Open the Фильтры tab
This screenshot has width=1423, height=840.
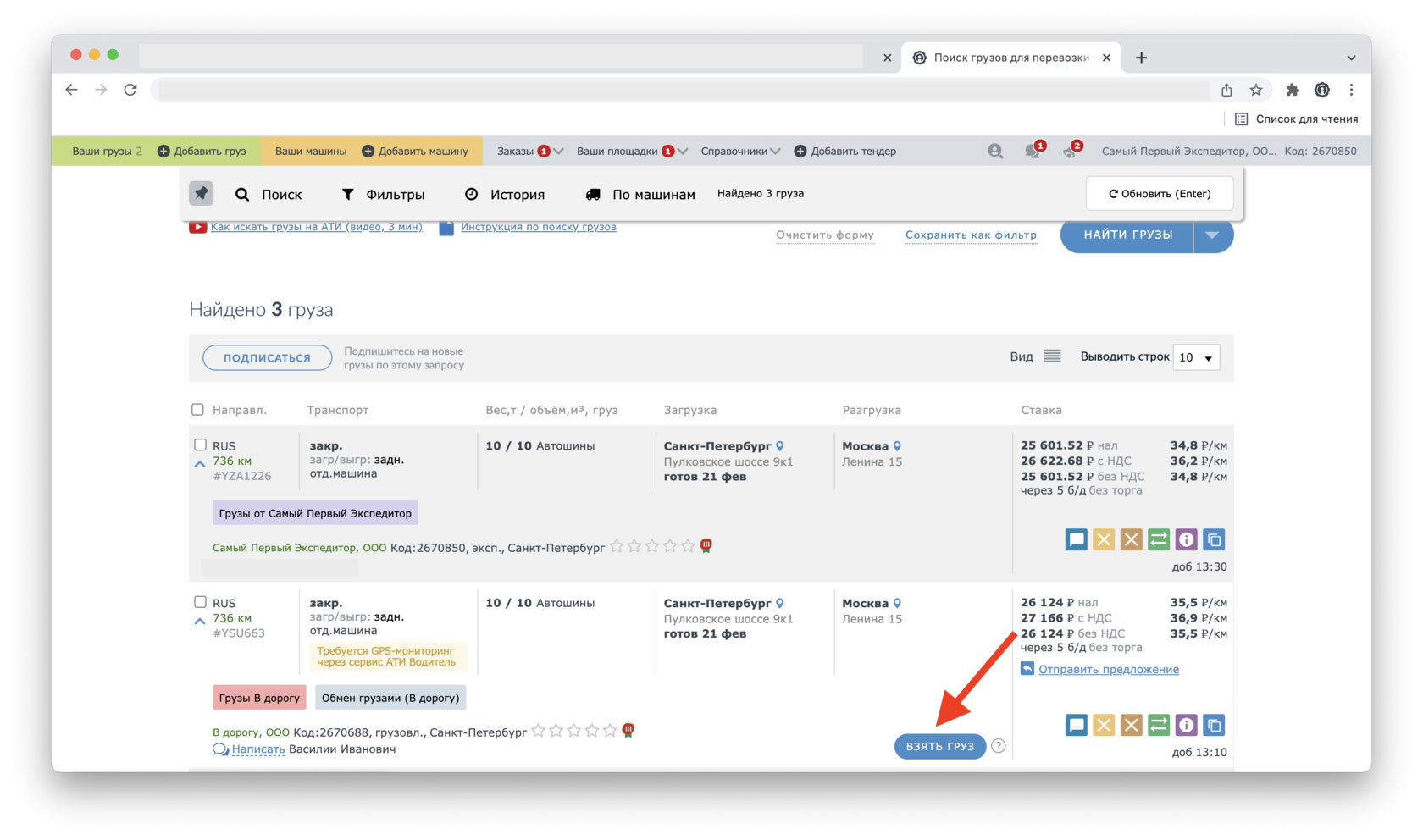click(383, 194)
